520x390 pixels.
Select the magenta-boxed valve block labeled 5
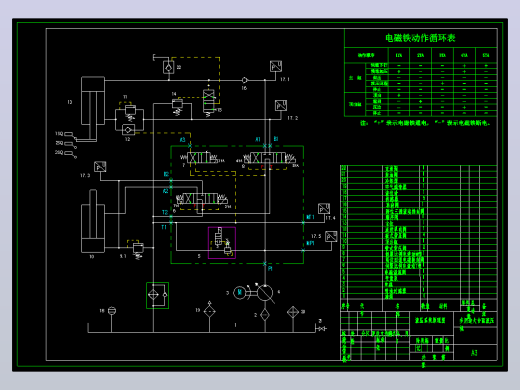[x=222, y=243]
